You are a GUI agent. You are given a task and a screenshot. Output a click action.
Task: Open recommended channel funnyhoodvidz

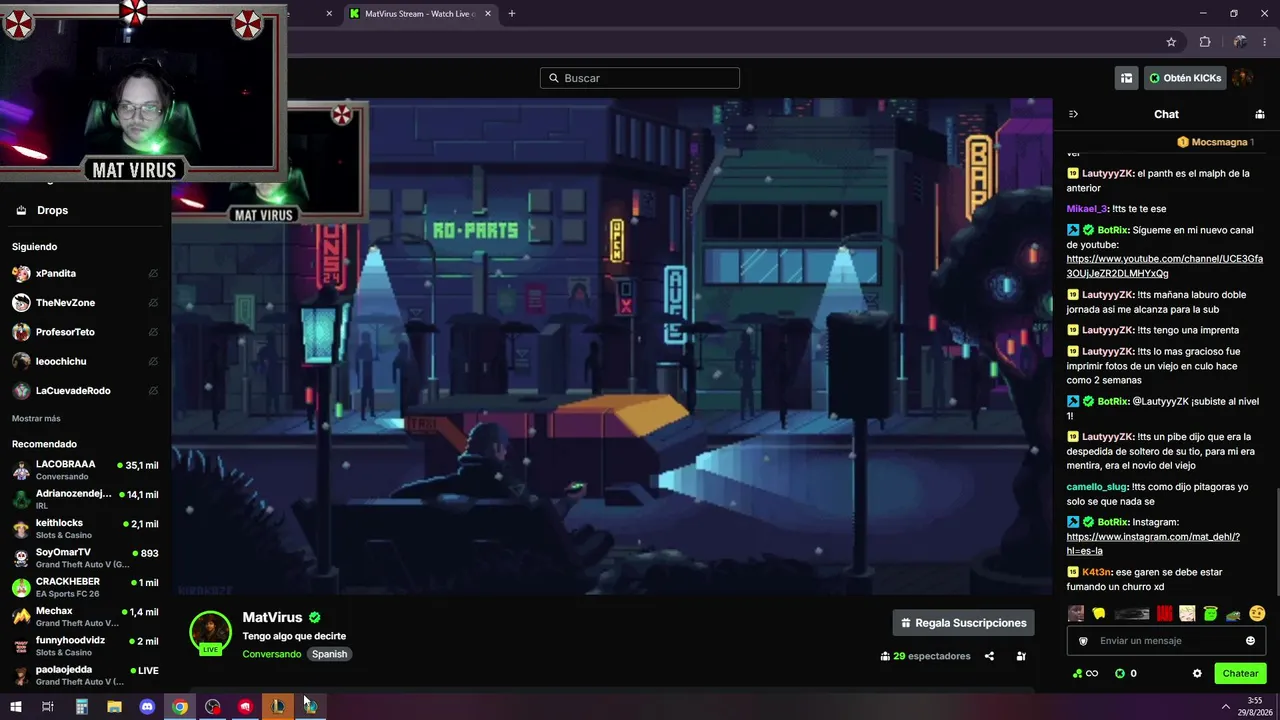click(85, 646)
